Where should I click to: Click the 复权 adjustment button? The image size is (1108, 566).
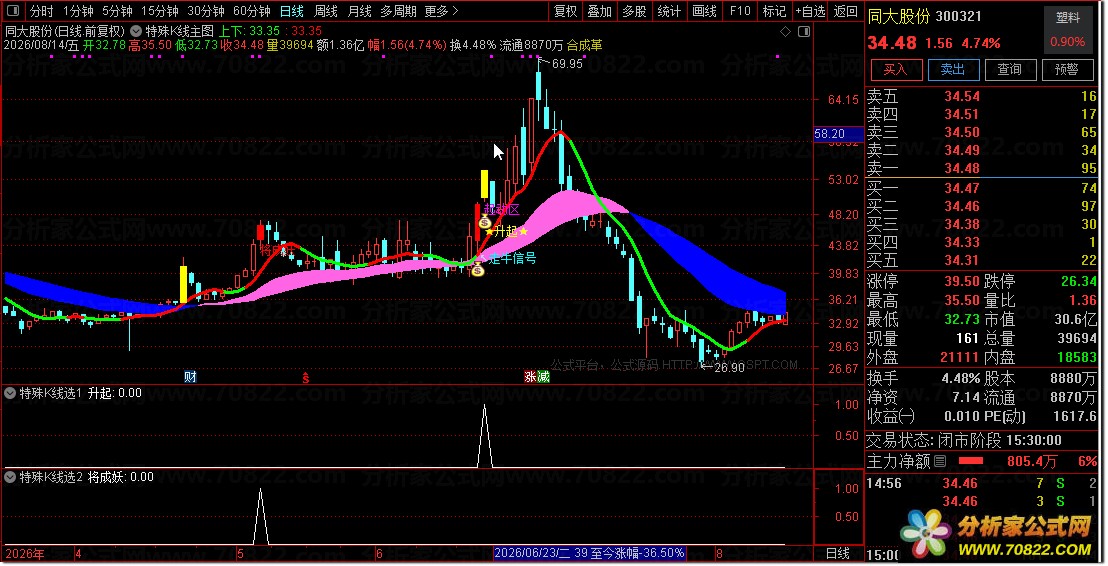565,11
